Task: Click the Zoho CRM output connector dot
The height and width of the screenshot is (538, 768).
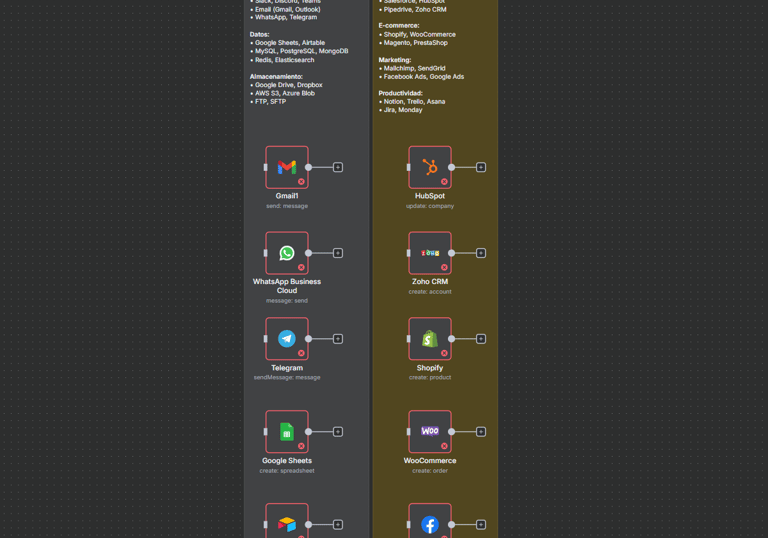Action: pos(452,253)
